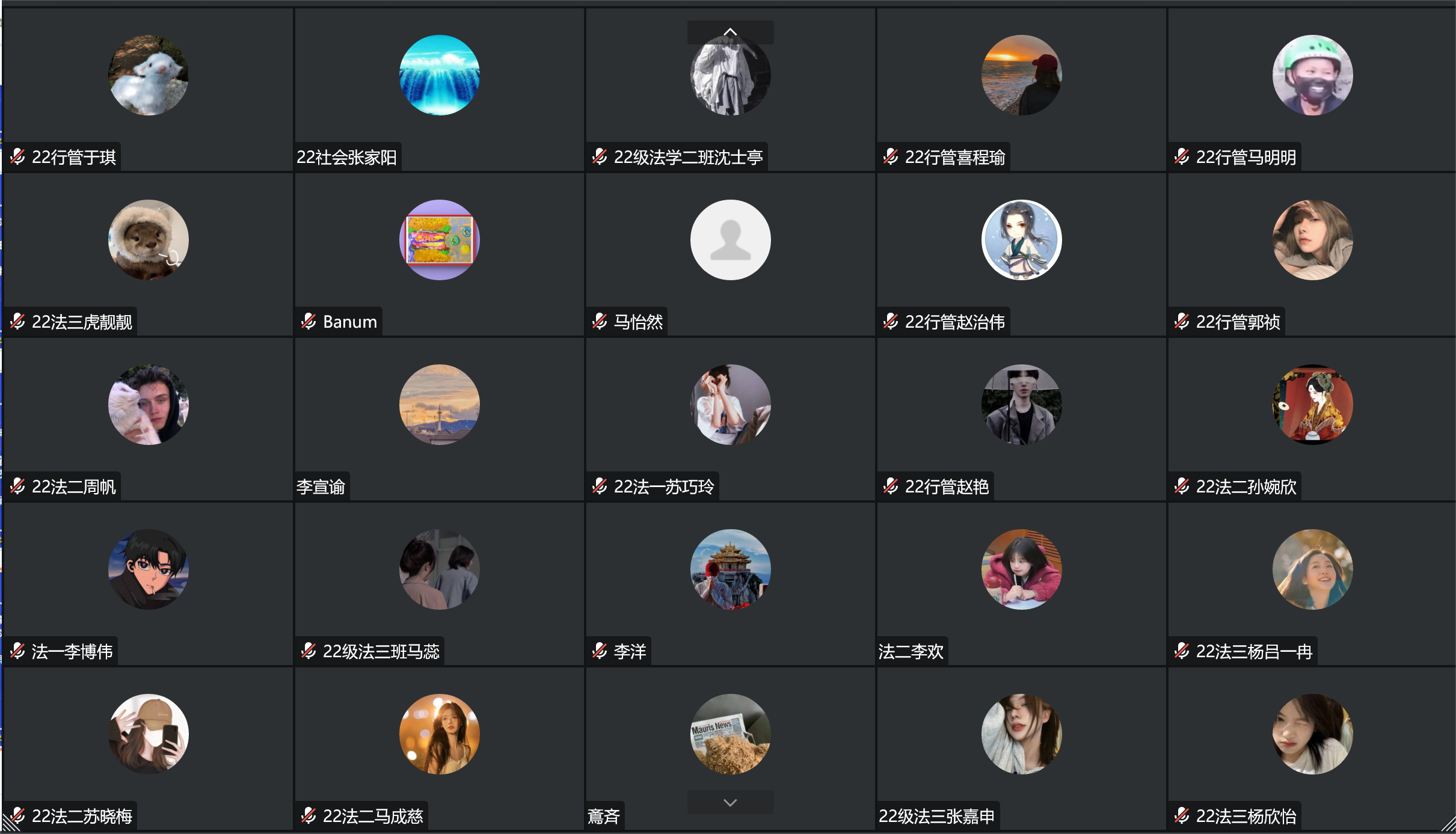
Task: Click muted mic icon beside 22行管赵治伟
Action: [891, 322]
